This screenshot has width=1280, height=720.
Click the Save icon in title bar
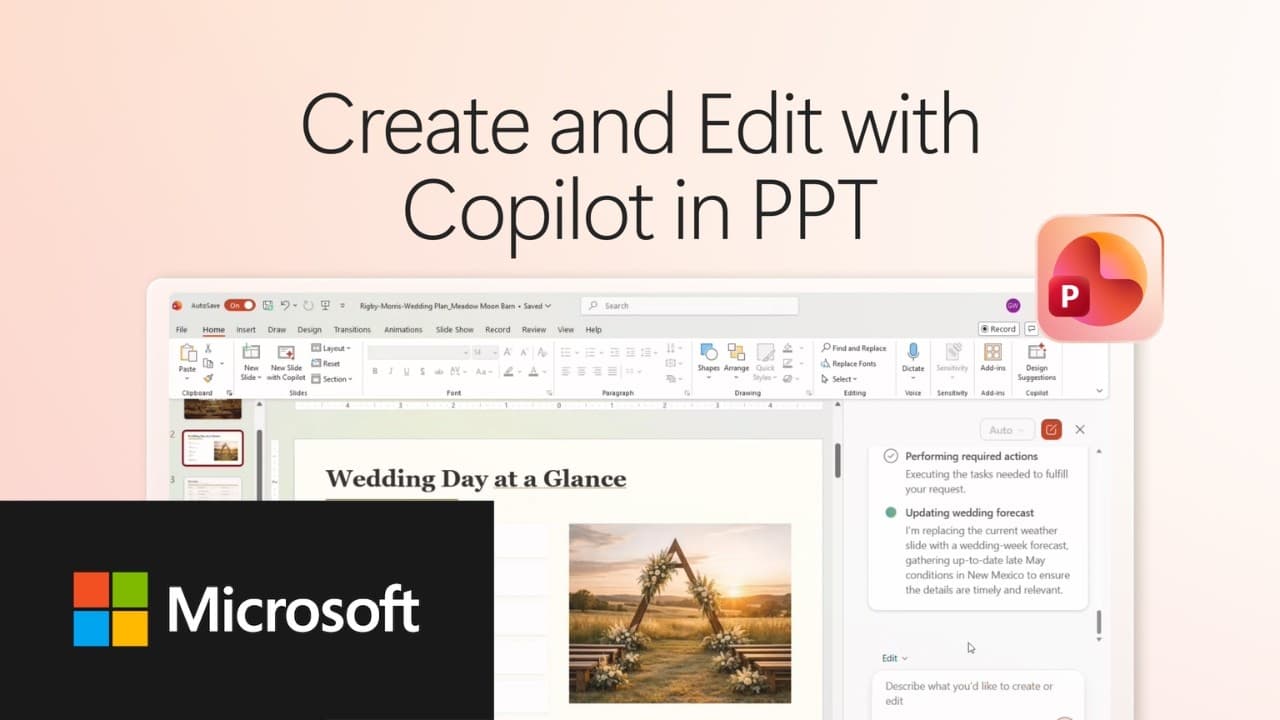coord(268,305)
